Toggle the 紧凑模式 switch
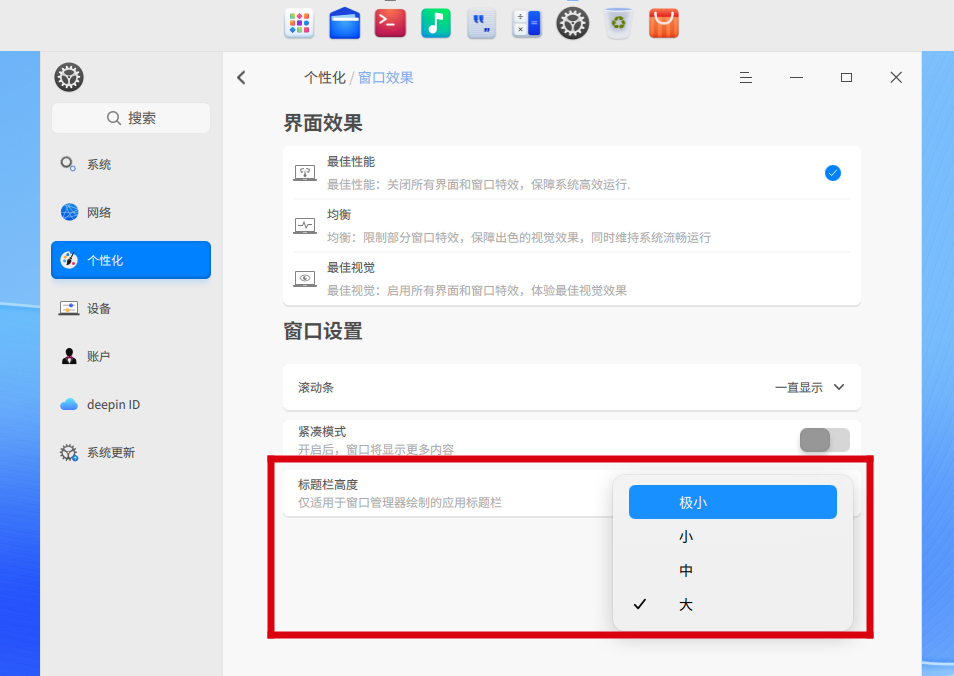Screen dimensions: 954x676 click(x=824, y=440)
